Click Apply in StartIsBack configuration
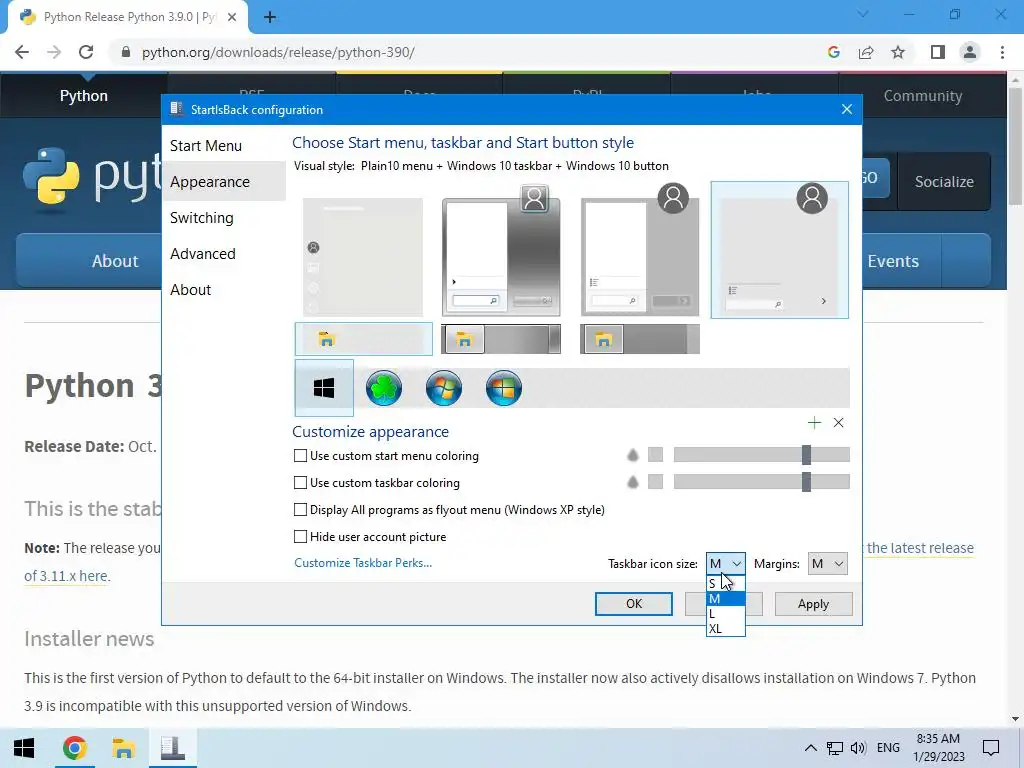Screen dimensions: 1024x768 [x=813, y=604]
